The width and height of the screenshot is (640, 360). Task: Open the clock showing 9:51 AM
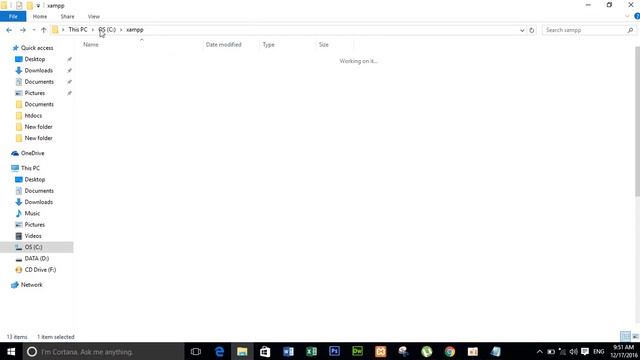point(624,351)
